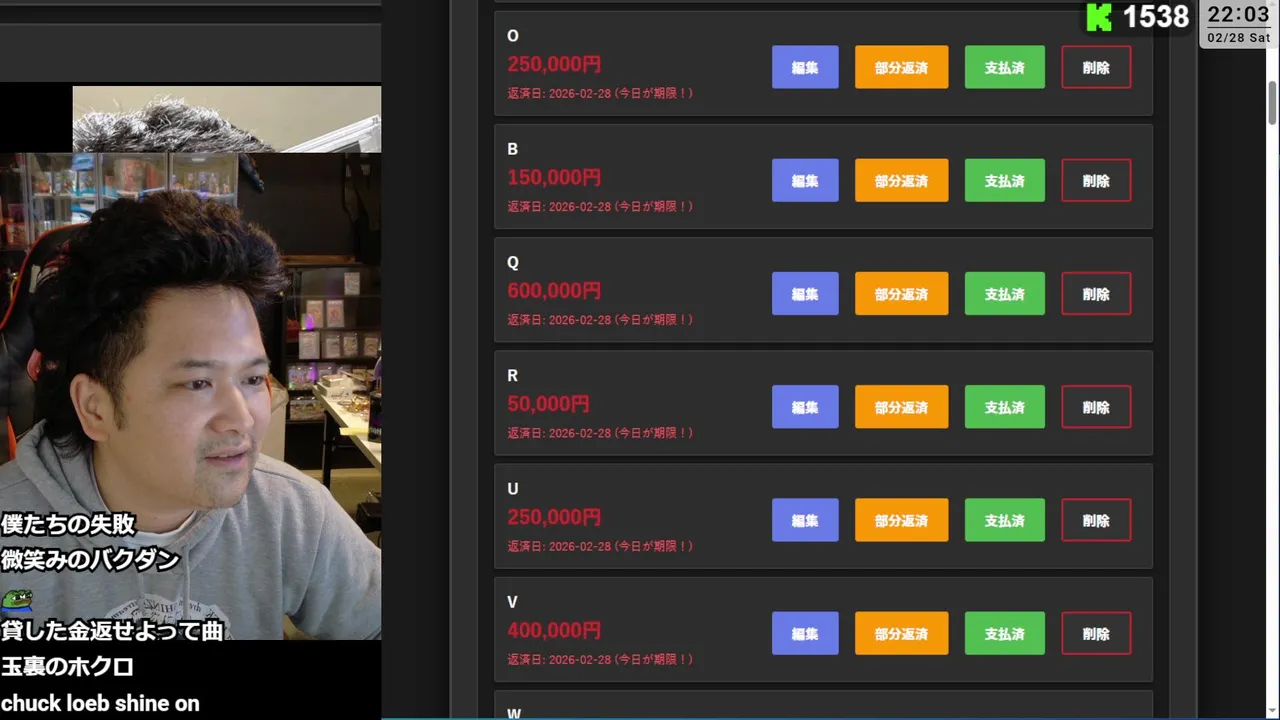Viewport: 1280px width, 720px height.
Task: Click 削除 for entry B
Action: [1096, 180]
